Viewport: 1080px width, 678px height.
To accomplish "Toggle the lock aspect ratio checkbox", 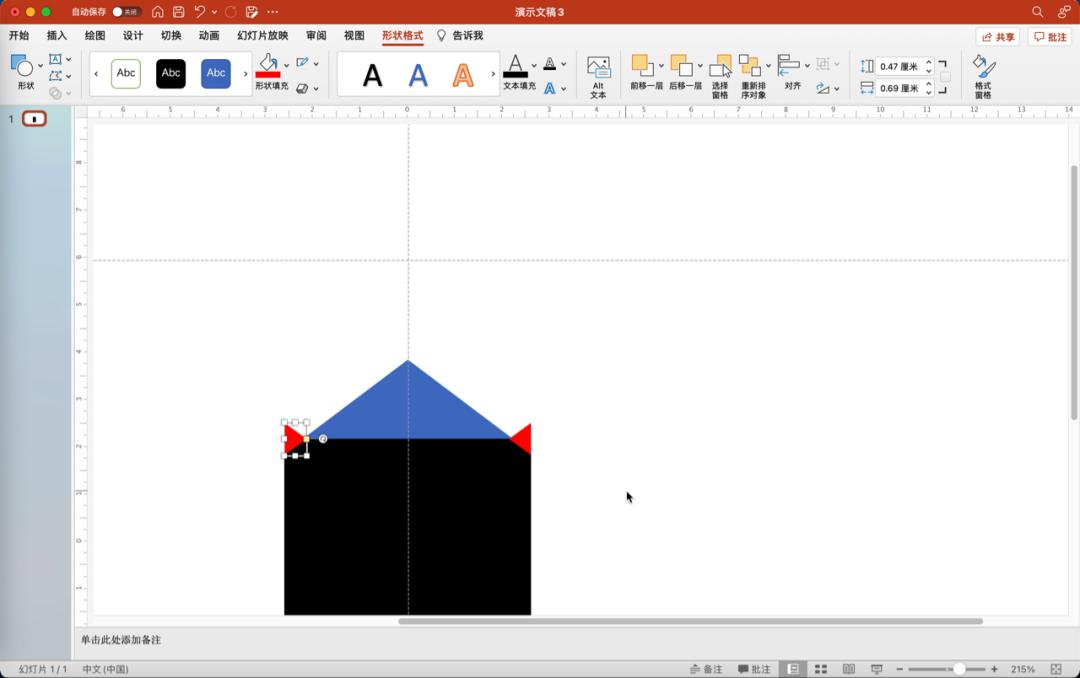I will pyautogui.click(x=945, y=77).
